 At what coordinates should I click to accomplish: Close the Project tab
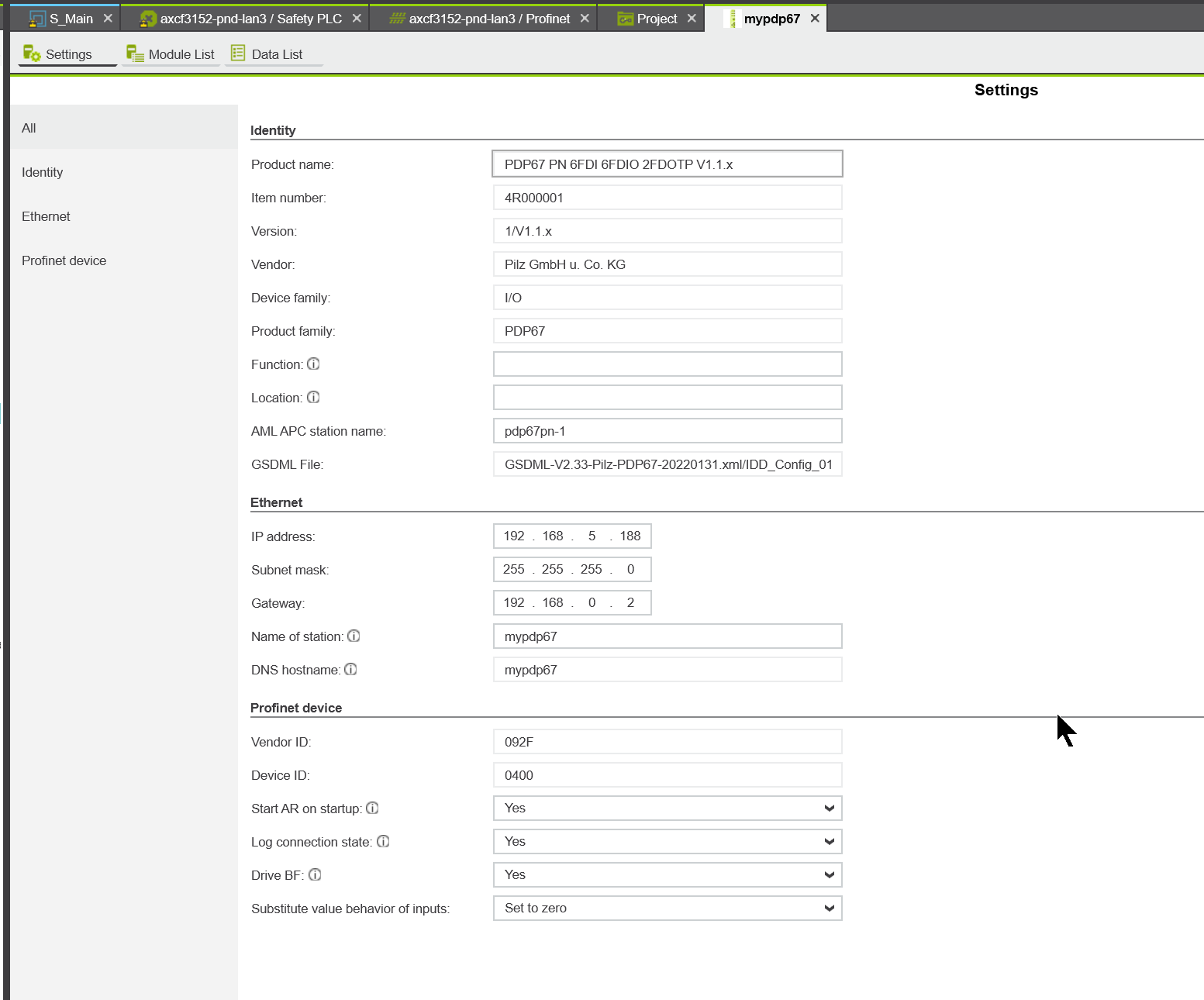pos(692,18)
